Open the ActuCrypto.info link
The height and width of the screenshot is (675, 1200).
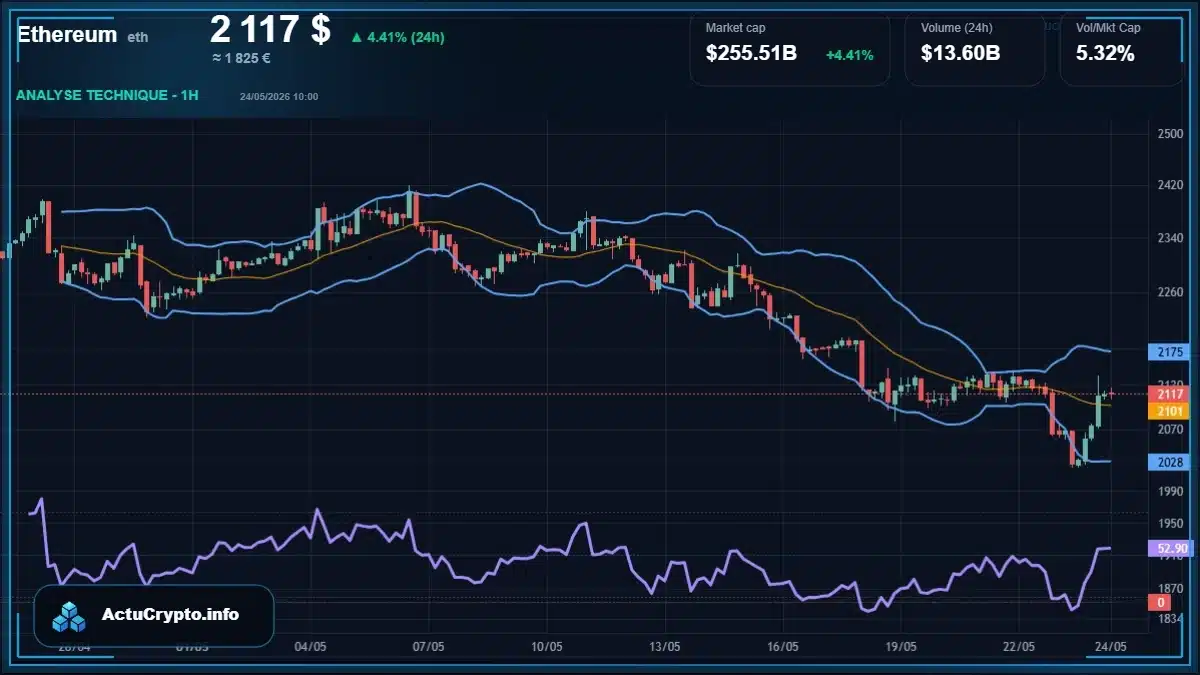[x=171, y=615]
